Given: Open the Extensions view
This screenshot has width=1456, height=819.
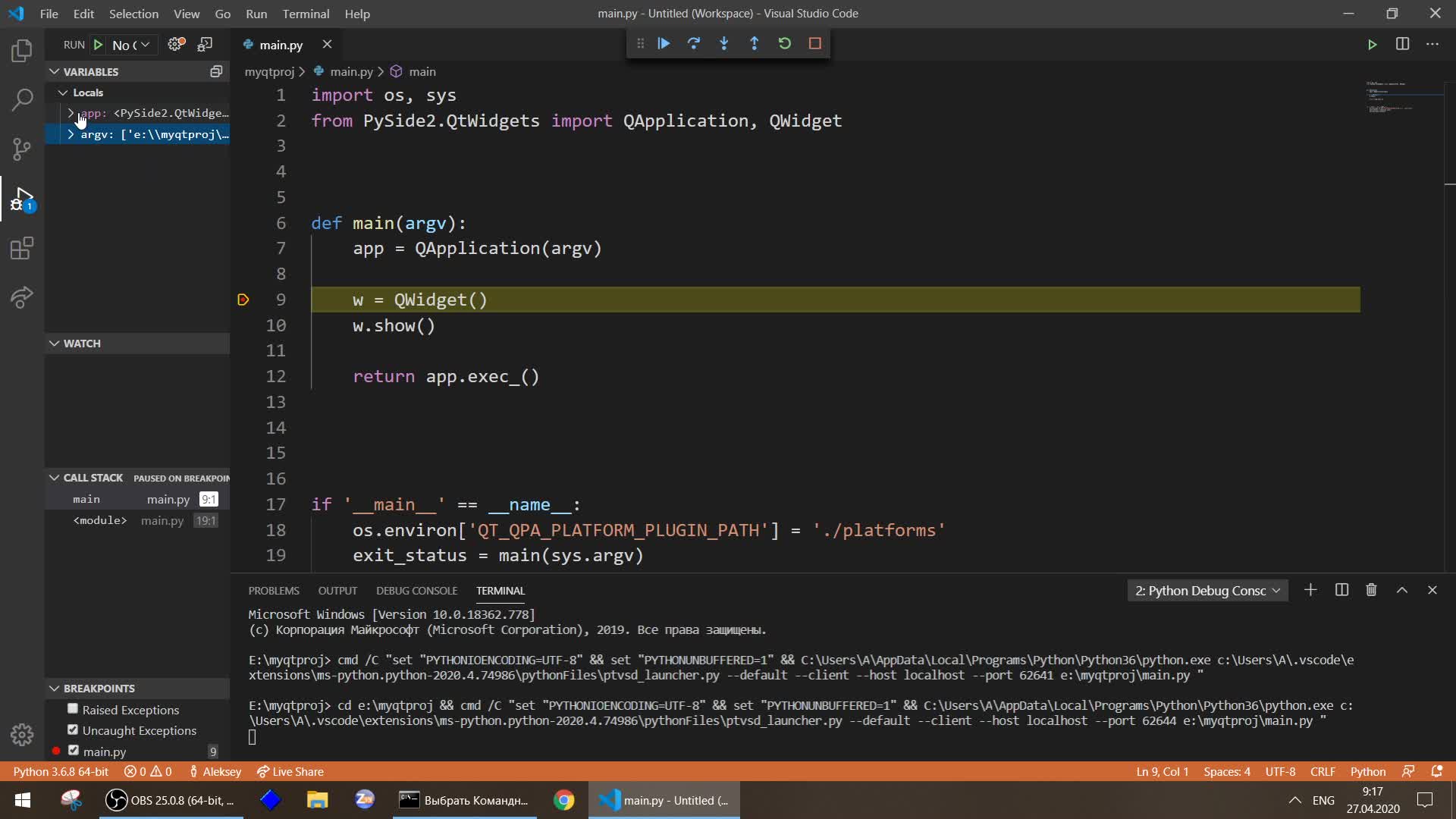Looking at the screenshot, I should [22, 248].
